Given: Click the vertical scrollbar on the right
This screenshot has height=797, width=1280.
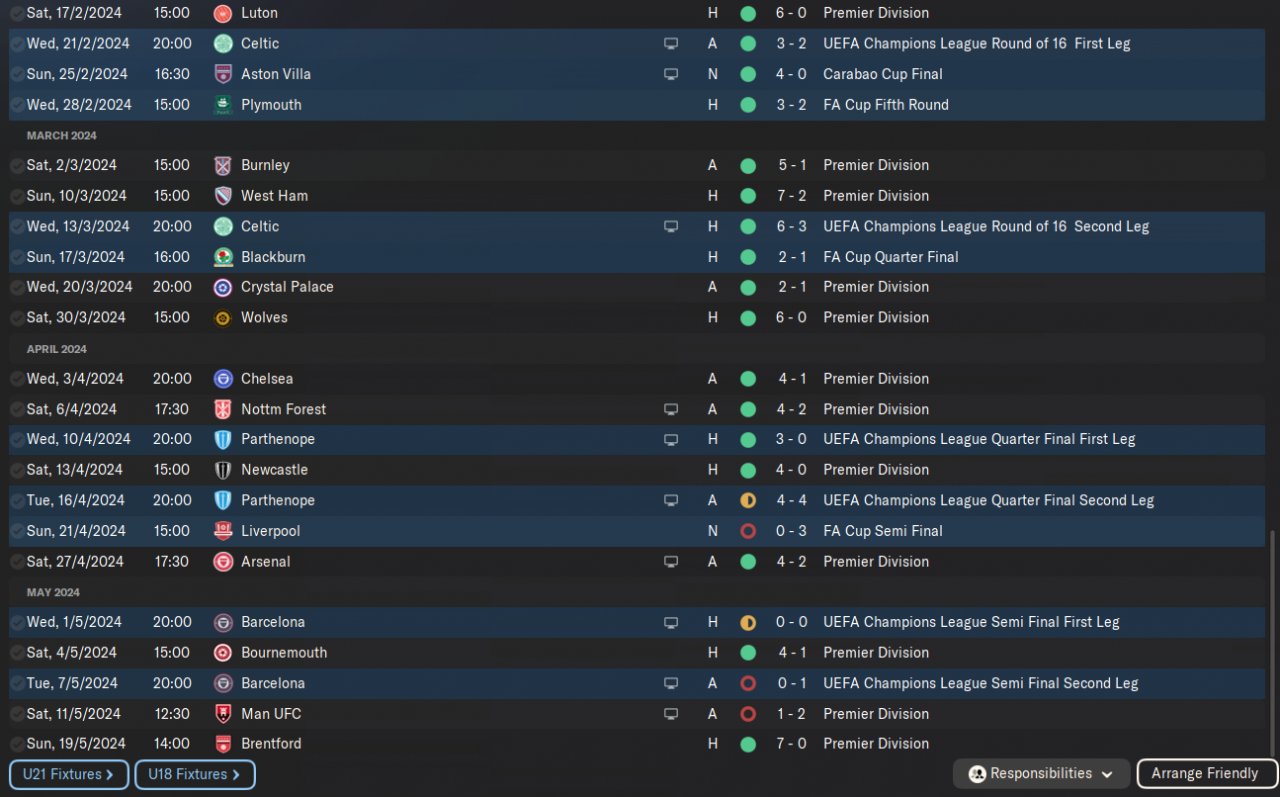Looking at the screenshot, I should click(1273, 640).
